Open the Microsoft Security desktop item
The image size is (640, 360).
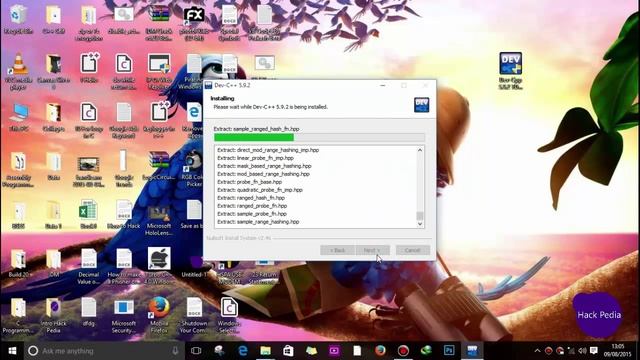124,315
